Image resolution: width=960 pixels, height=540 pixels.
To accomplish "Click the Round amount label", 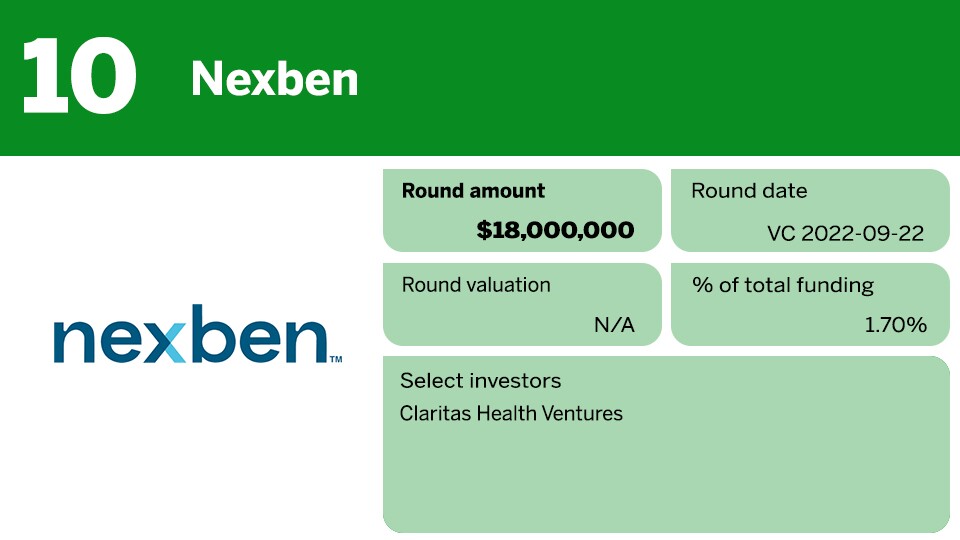I will click(x=473, y=191).
